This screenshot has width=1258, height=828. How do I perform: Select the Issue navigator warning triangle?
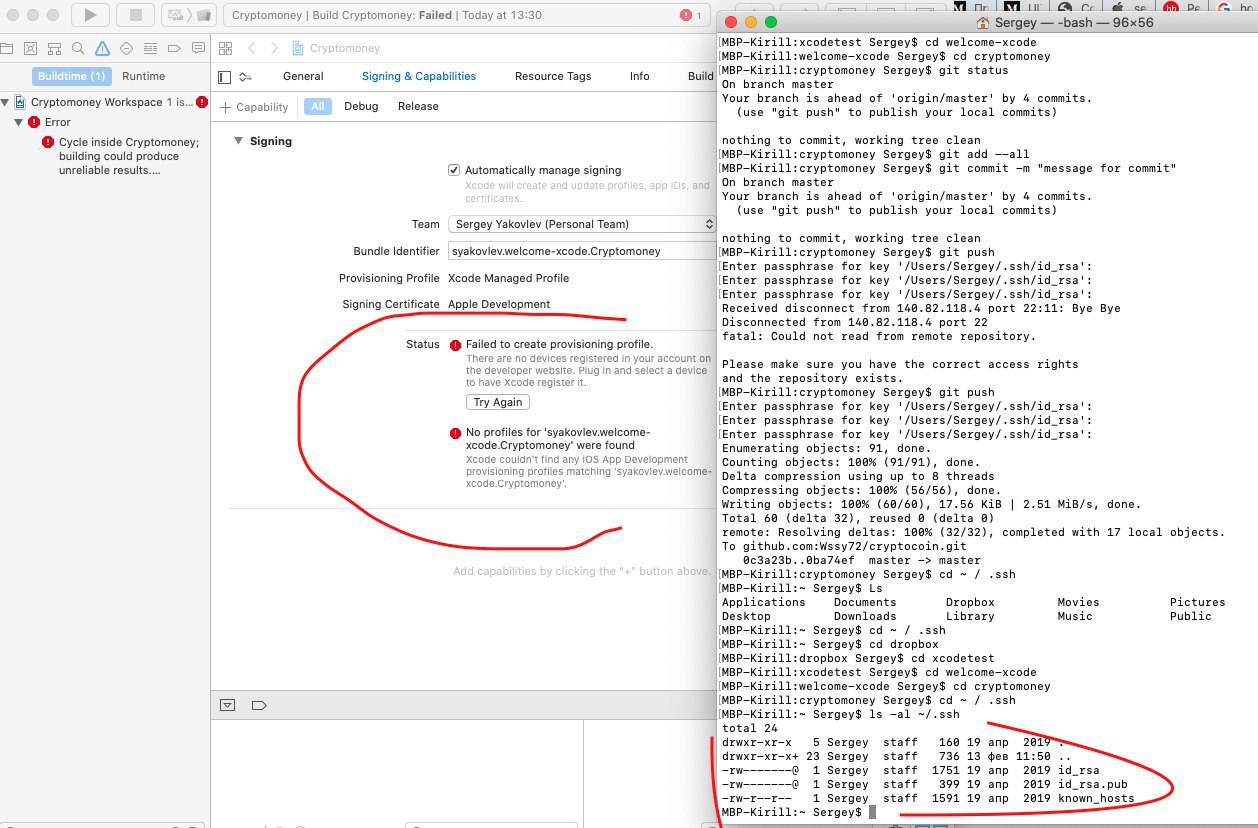coord(102,48)
